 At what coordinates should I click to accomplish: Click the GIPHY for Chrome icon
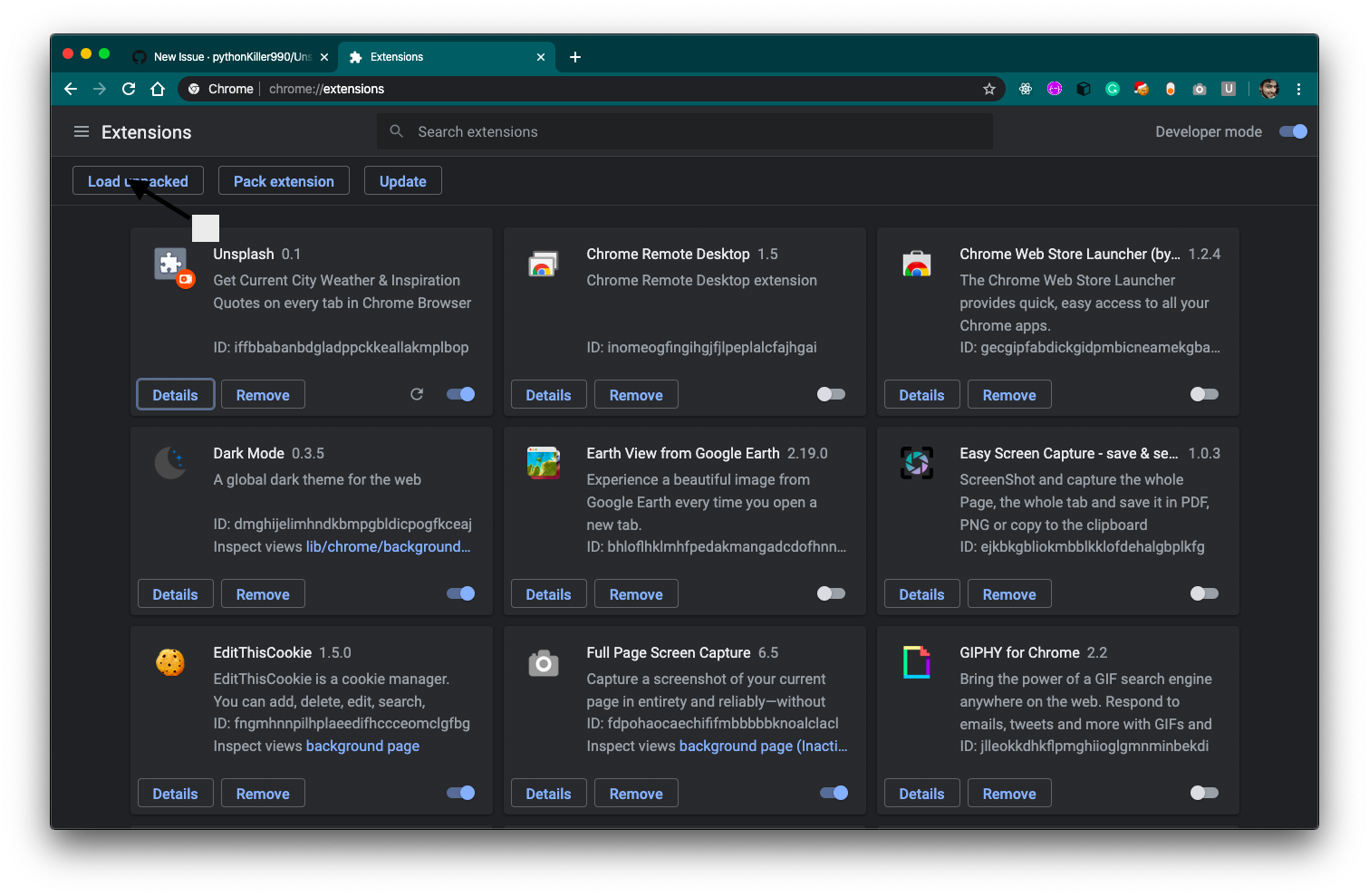coord(917,662)
